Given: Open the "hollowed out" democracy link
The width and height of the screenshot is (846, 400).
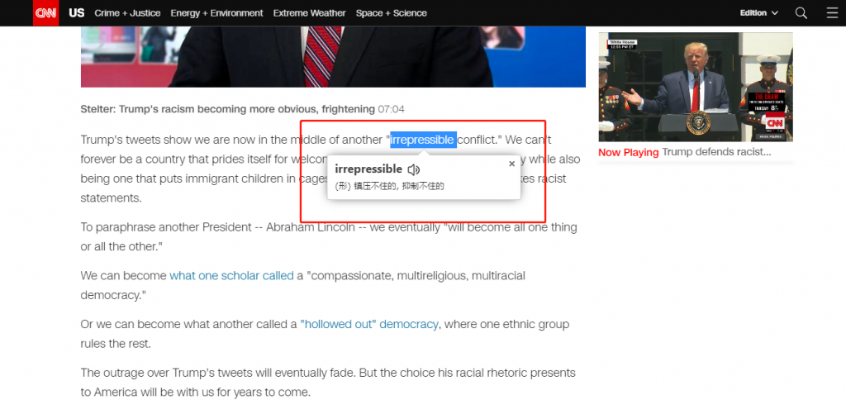Looking at the screenshot, I should coord(369,324).
